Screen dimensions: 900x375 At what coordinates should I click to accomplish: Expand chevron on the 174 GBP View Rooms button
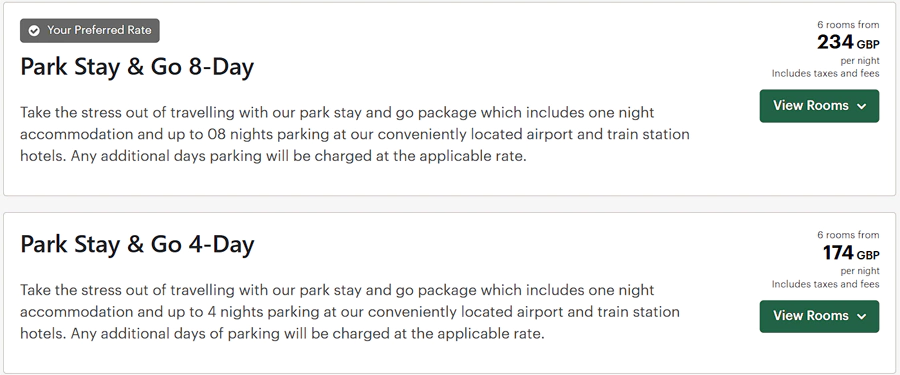tap(861, 316)
